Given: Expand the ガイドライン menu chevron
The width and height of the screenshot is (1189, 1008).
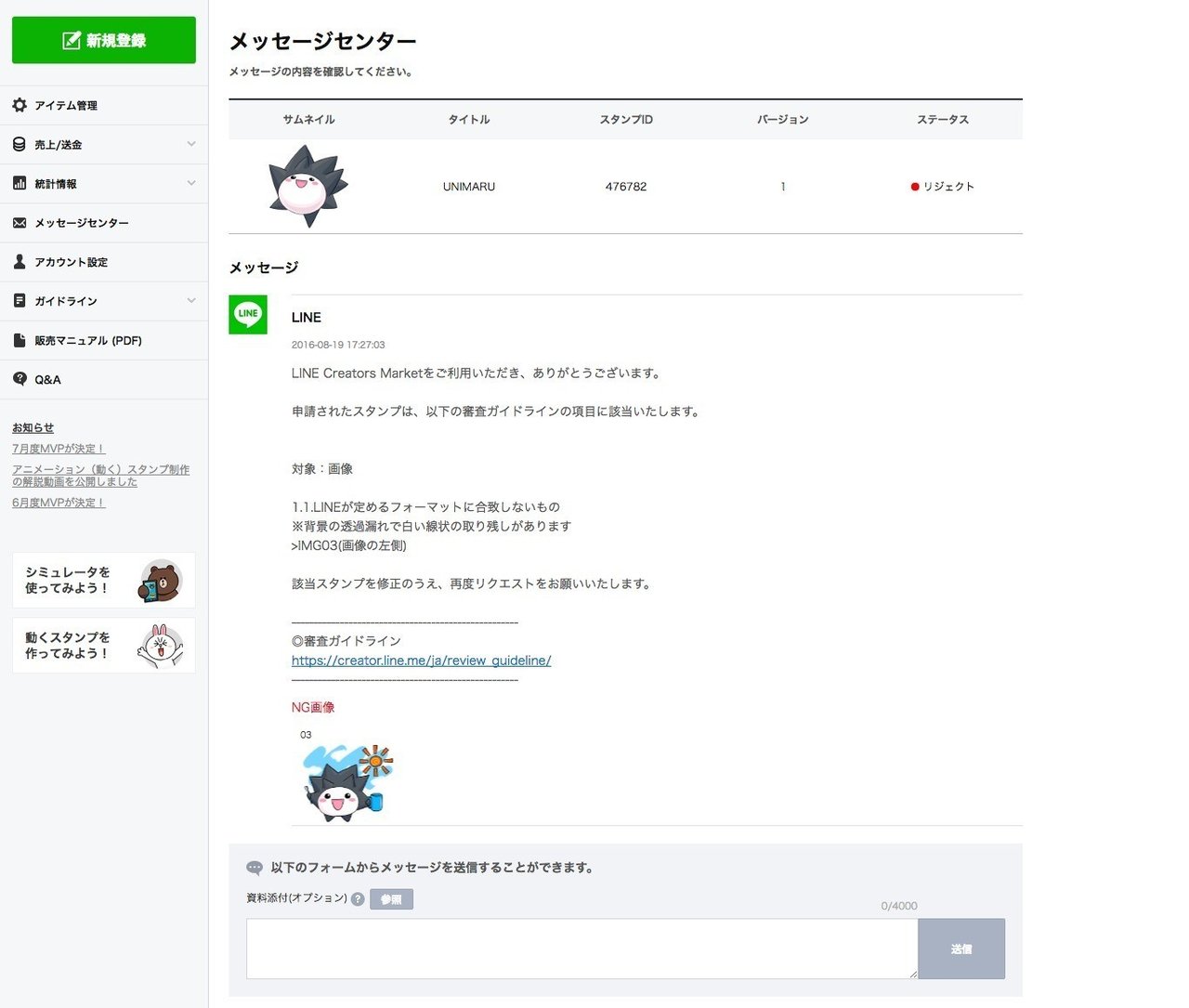Looking at the screenshot, I should point(192,301).
